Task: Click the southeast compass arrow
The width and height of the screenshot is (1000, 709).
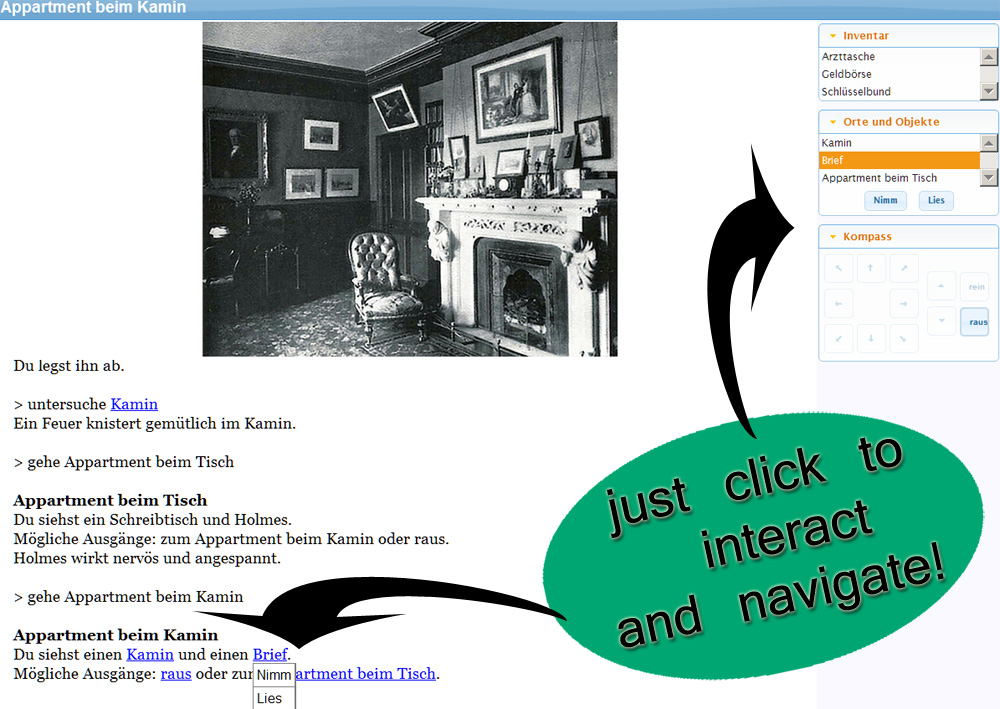Action: pos(903,339)
